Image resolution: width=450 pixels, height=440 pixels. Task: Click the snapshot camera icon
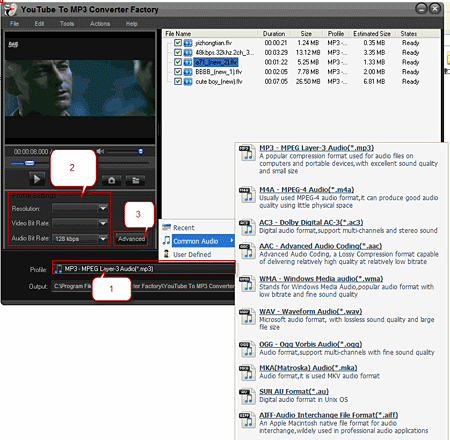pos(111,180)
